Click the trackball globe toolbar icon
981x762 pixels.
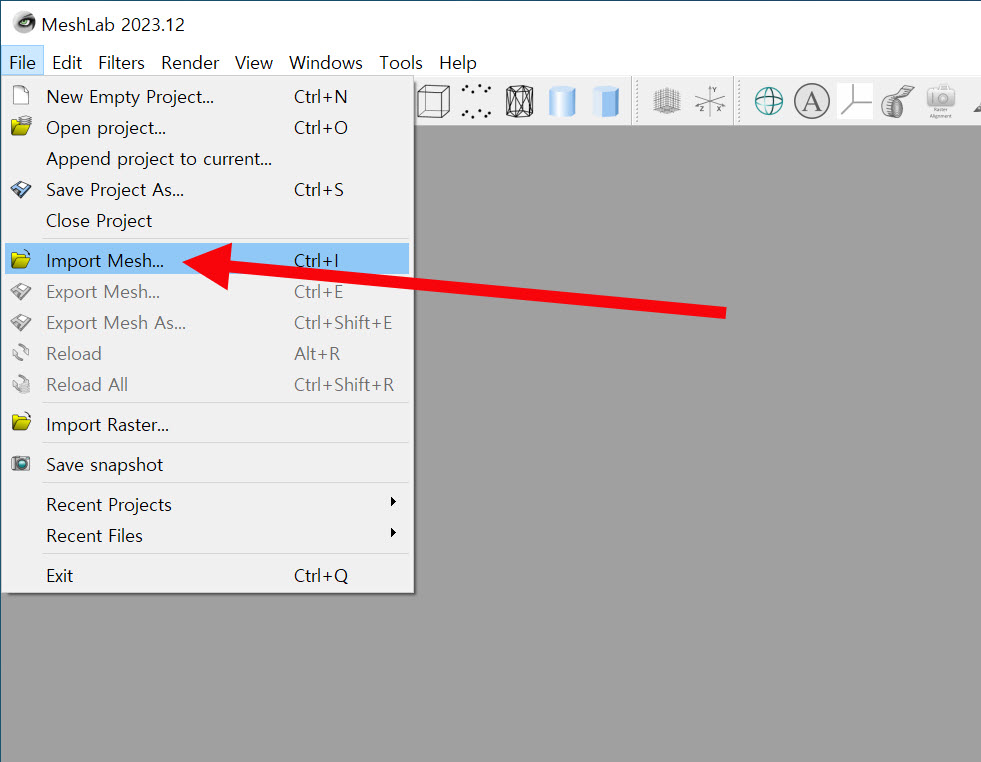[x=768, y=101]
